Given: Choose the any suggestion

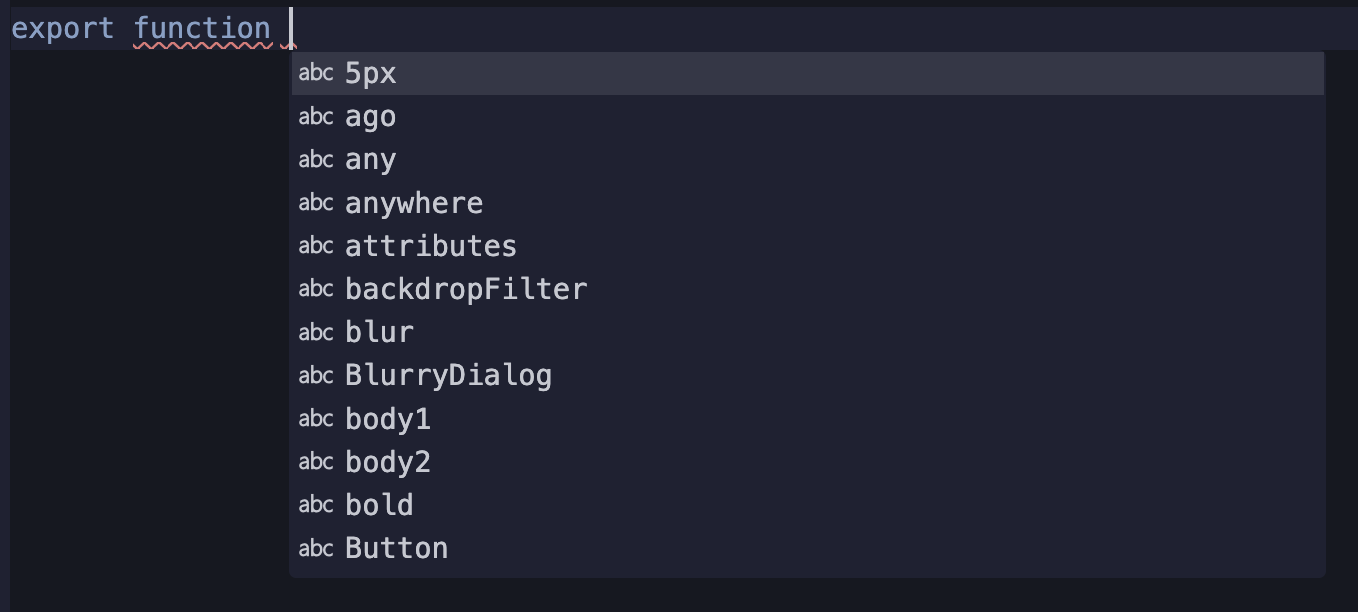Looking at the screenshot, I should [370, 159].
